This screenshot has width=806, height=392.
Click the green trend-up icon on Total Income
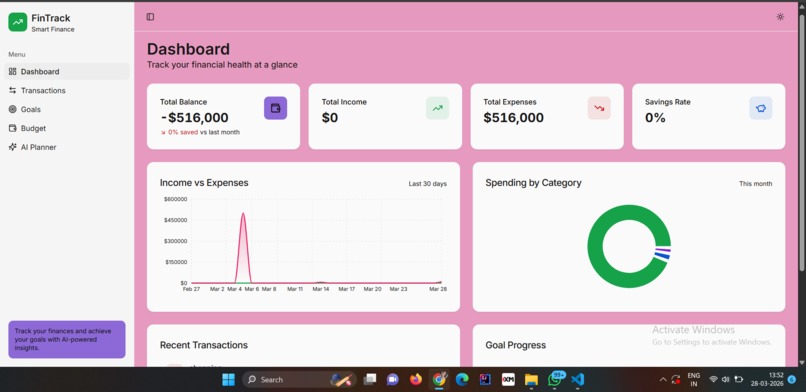[437, 108]
